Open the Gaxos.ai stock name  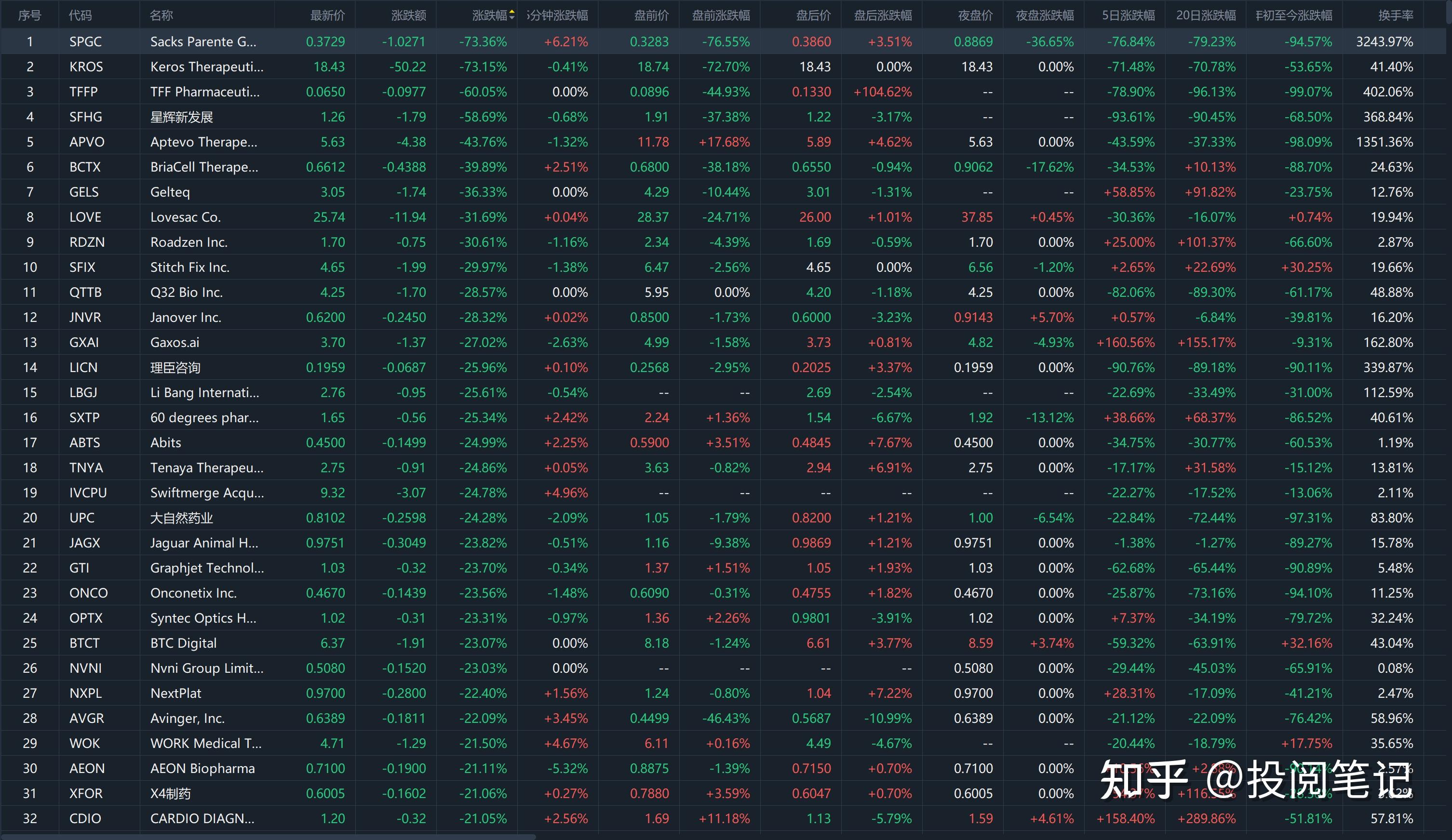click(175, 342)
